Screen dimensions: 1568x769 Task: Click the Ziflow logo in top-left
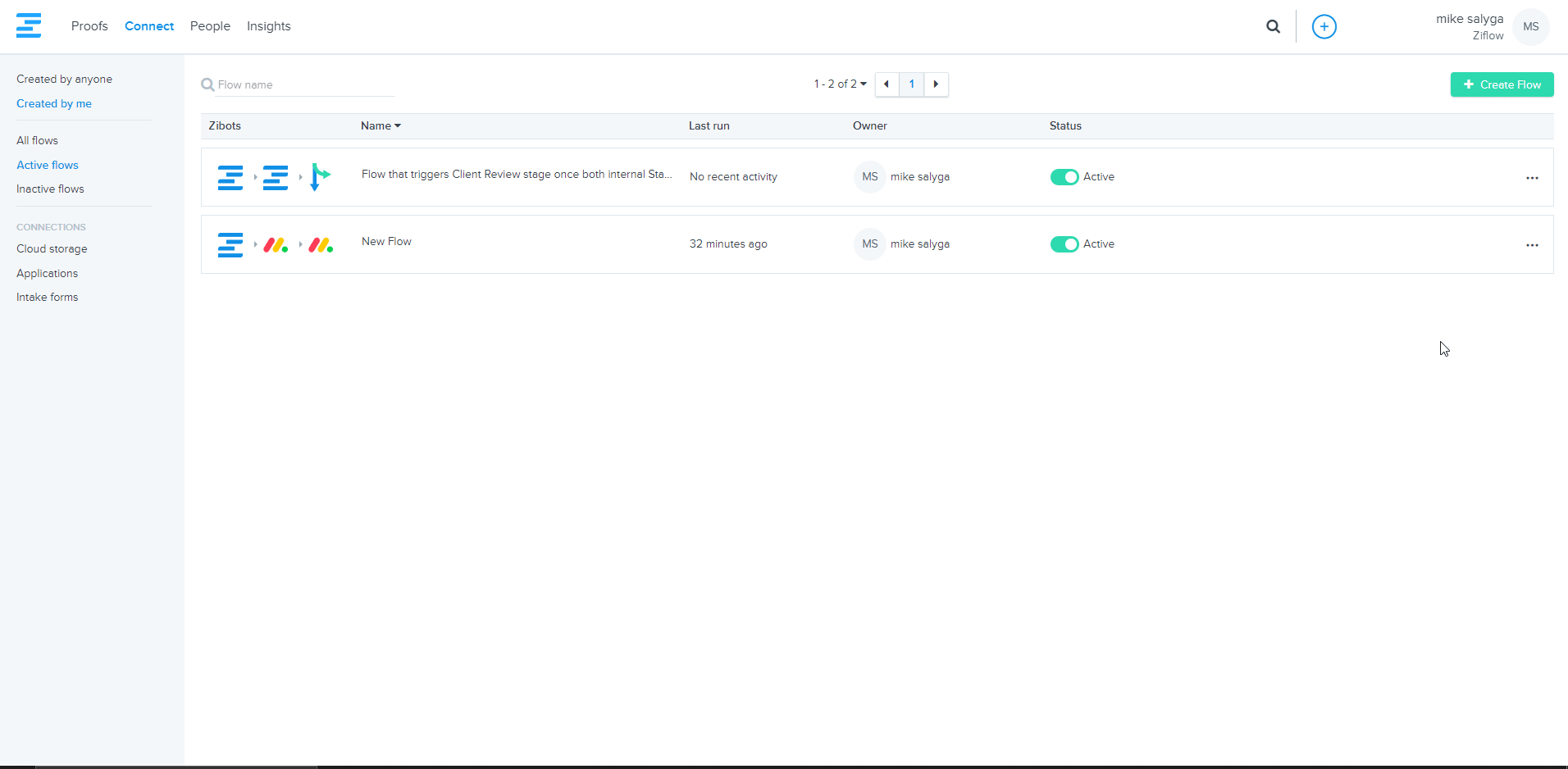[29, 25]
